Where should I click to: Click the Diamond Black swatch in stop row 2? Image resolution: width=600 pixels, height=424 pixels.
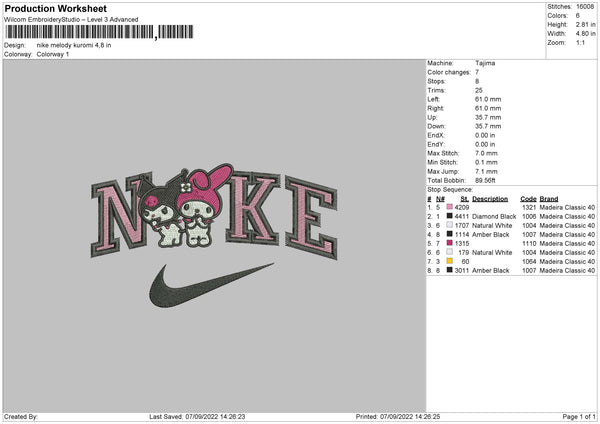[x=450, y=216]
